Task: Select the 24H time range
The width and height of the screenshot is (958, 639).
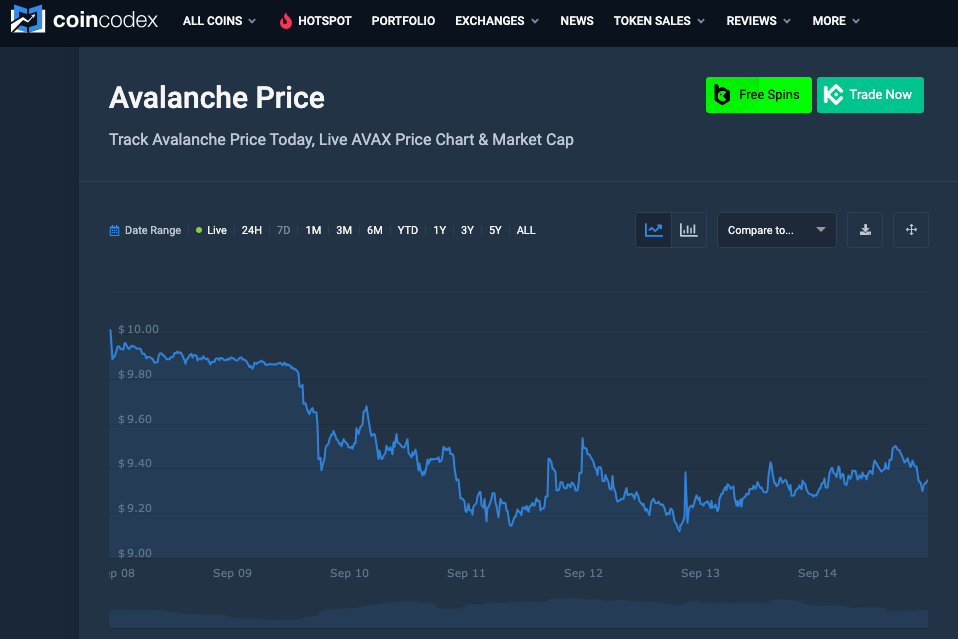Action: tap(252, 230)
